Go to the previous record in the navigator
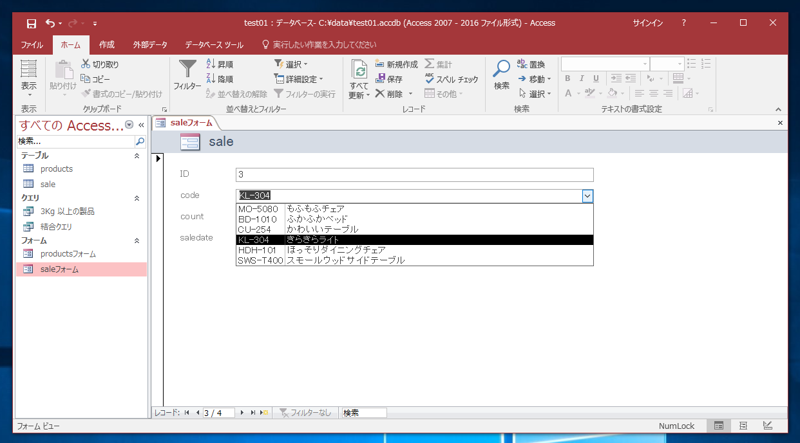Viewport: 800px width, 443px height. click(x=197, y=412)
